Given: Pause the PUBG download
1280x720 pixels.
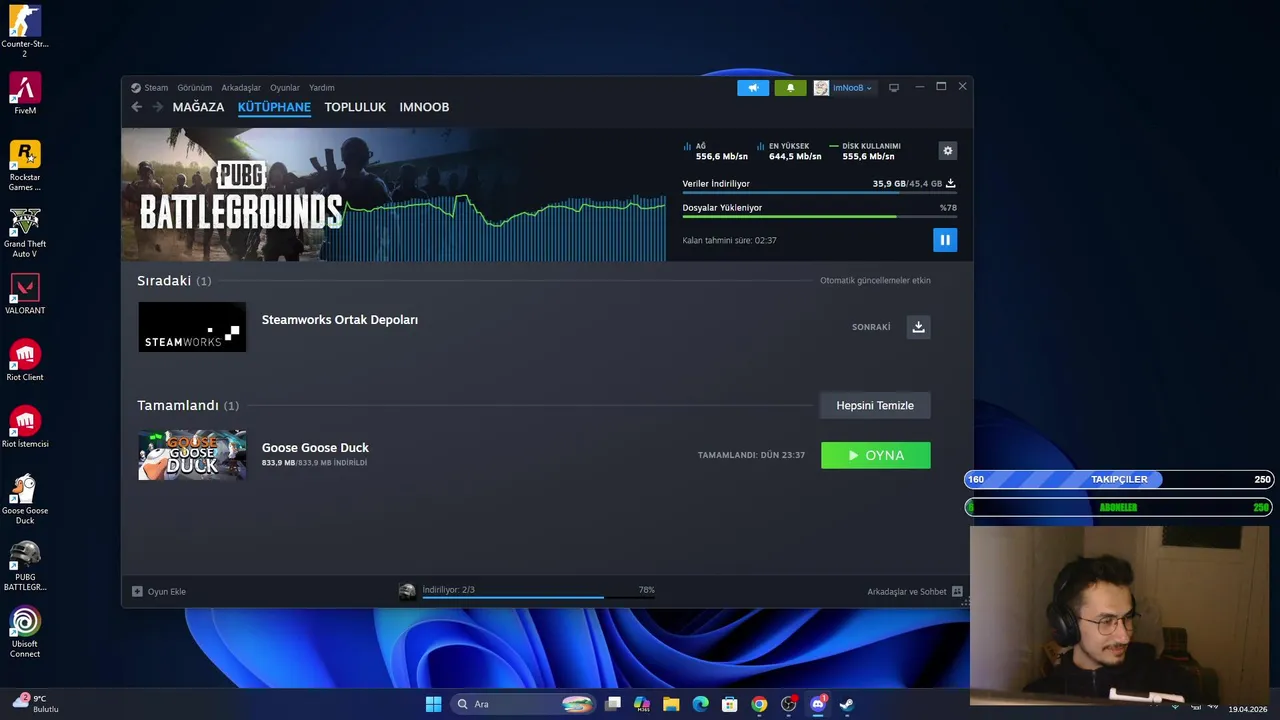Looking at the screenshot, I should click(944, 240).
